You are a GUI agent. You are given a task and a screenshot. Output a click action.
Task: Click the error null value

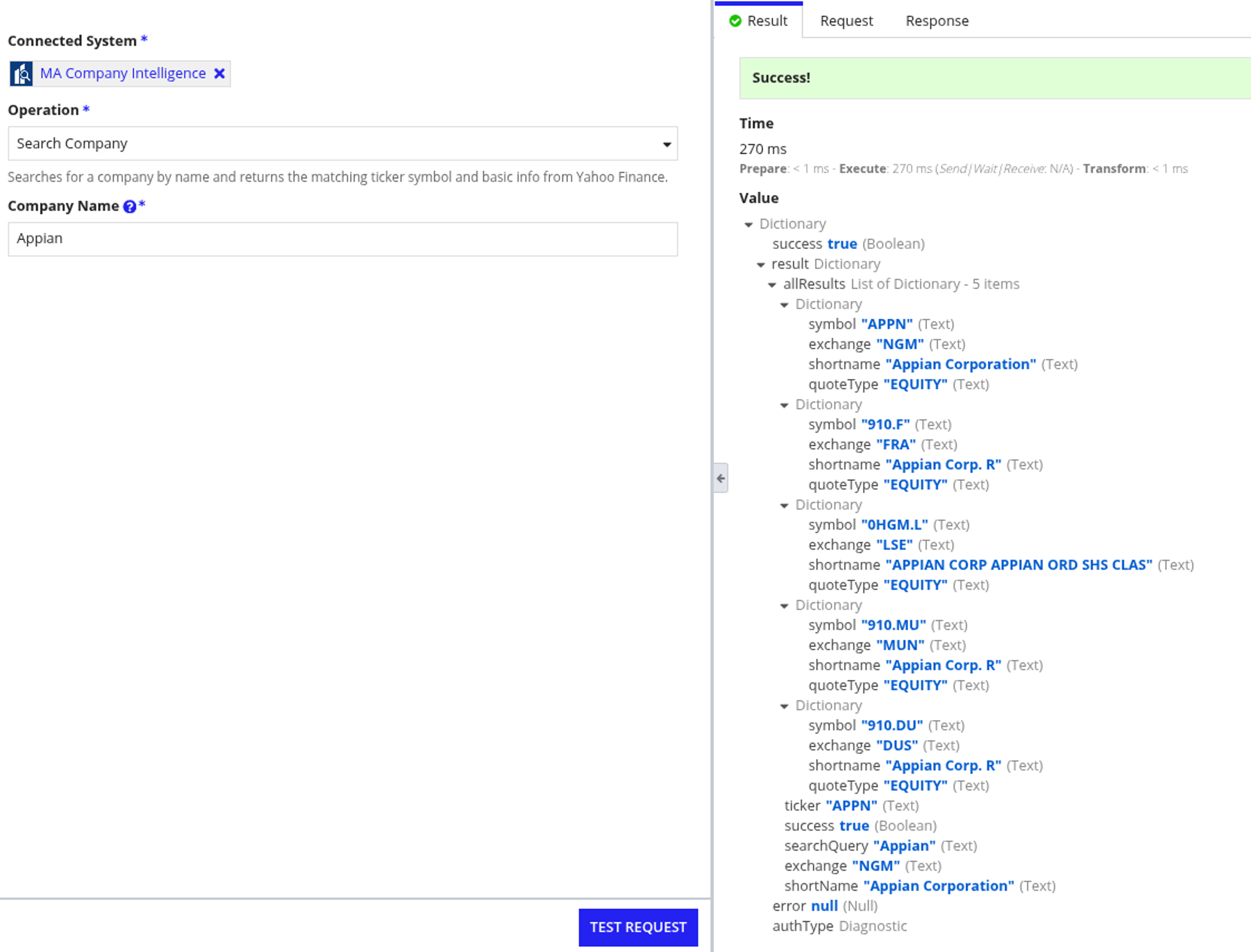point(824,906)
